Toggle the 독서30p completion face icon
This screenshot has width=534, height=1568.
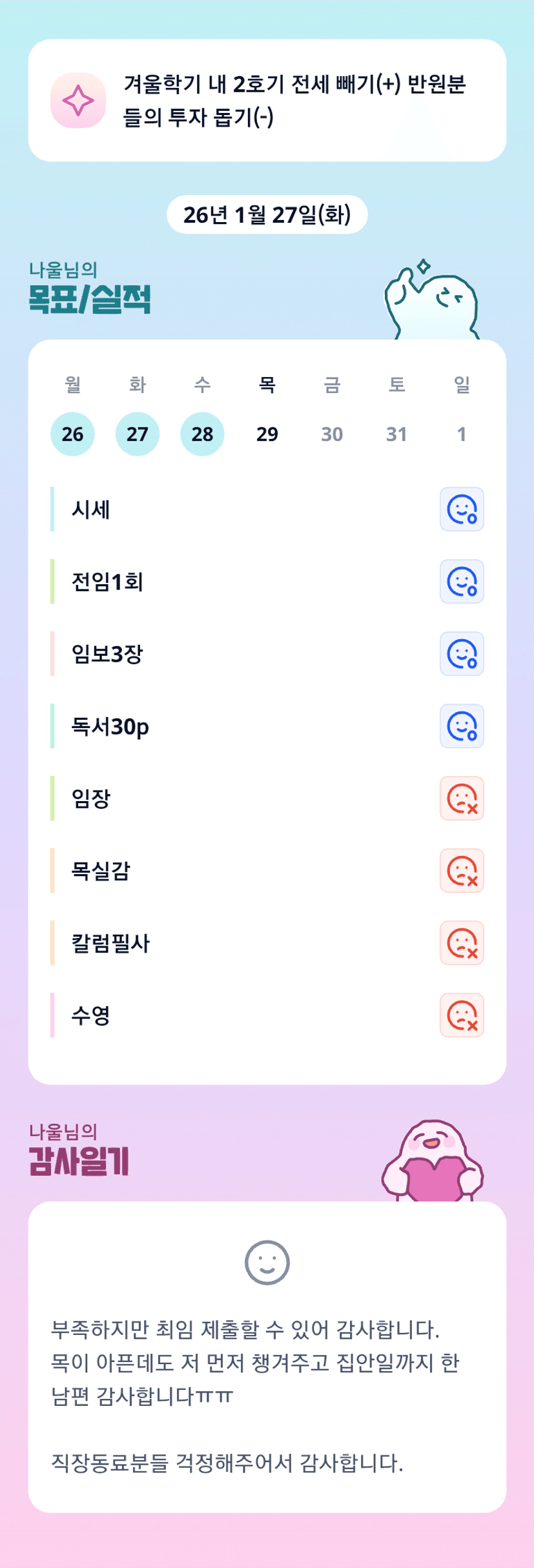462,726
